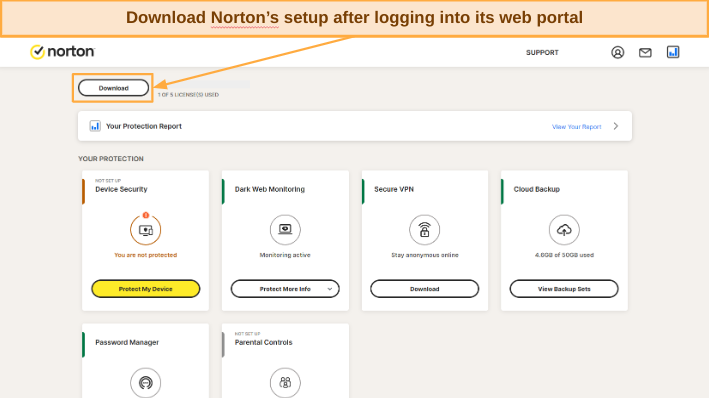Click 'You are not protected' text
The height and width of the screenshot is (398, 709).
(146, 255)
